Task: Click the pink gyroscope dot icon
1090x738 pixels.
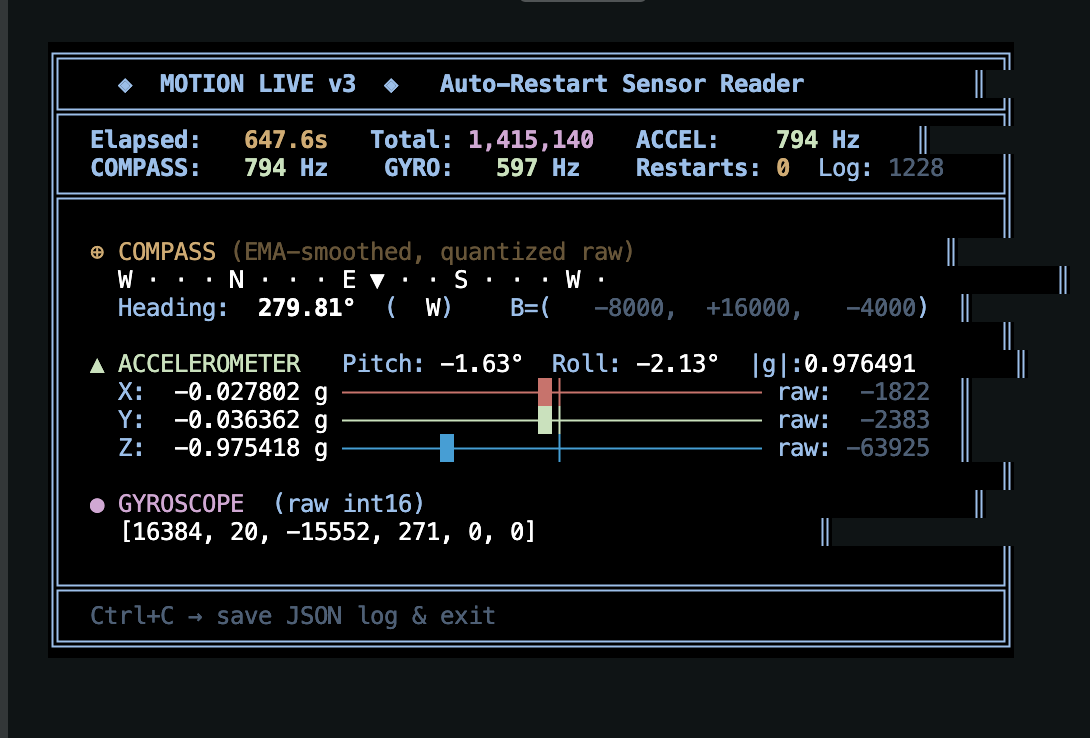Action: (95, 505)
